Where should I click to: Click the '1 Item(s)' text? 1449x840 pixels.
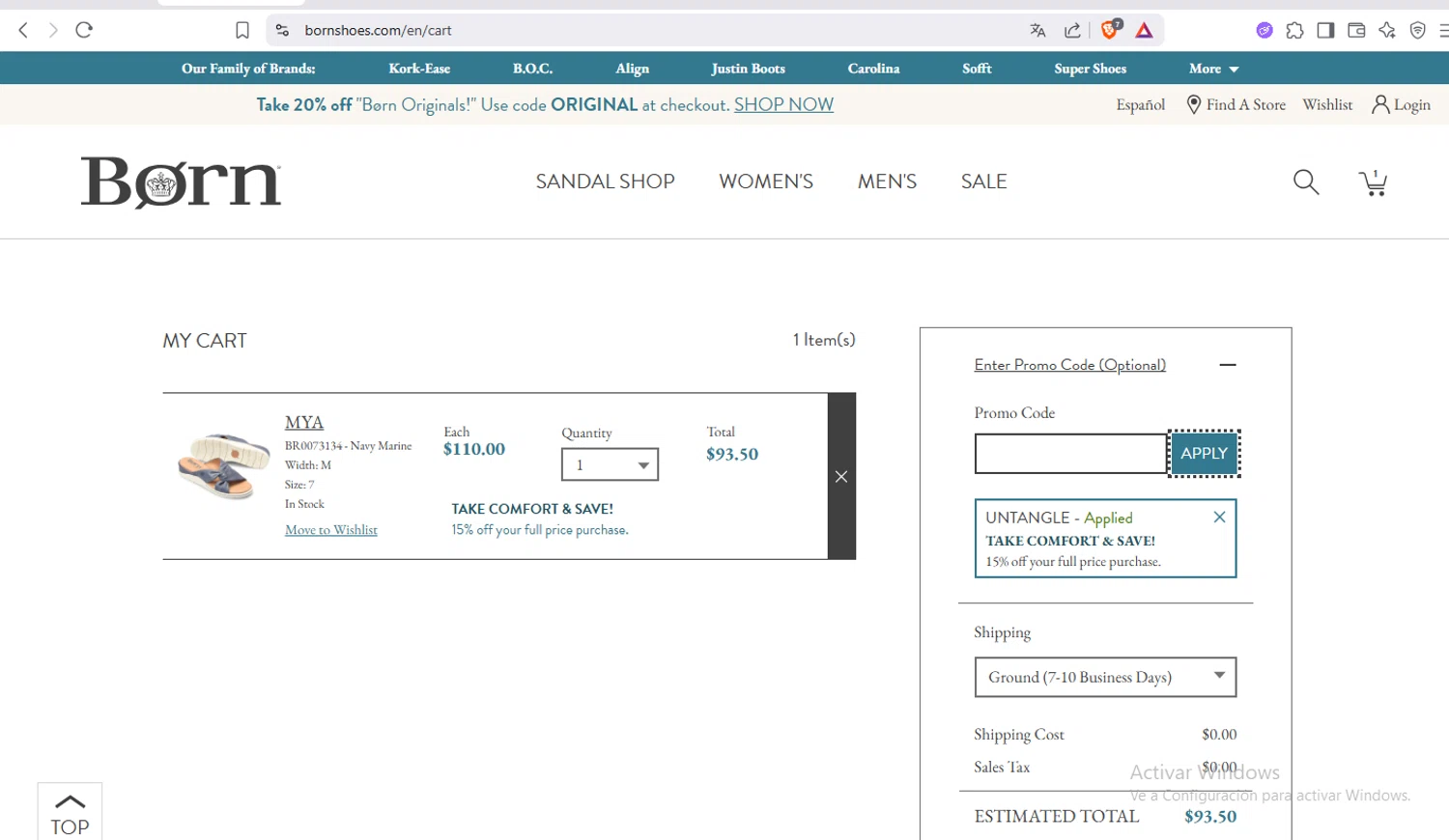824,340
